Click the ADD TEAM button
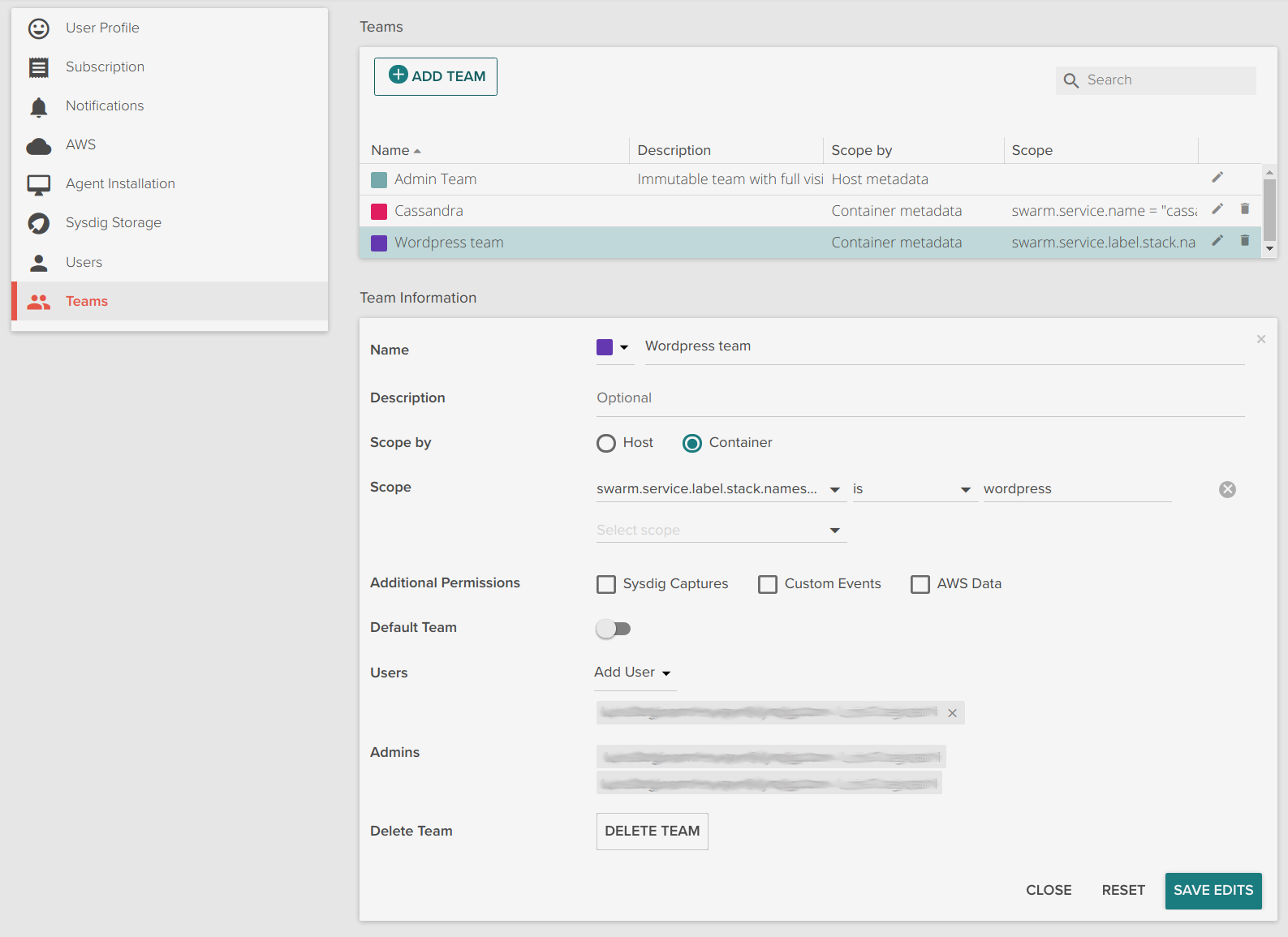1288x937 pixels. point(436,76)
